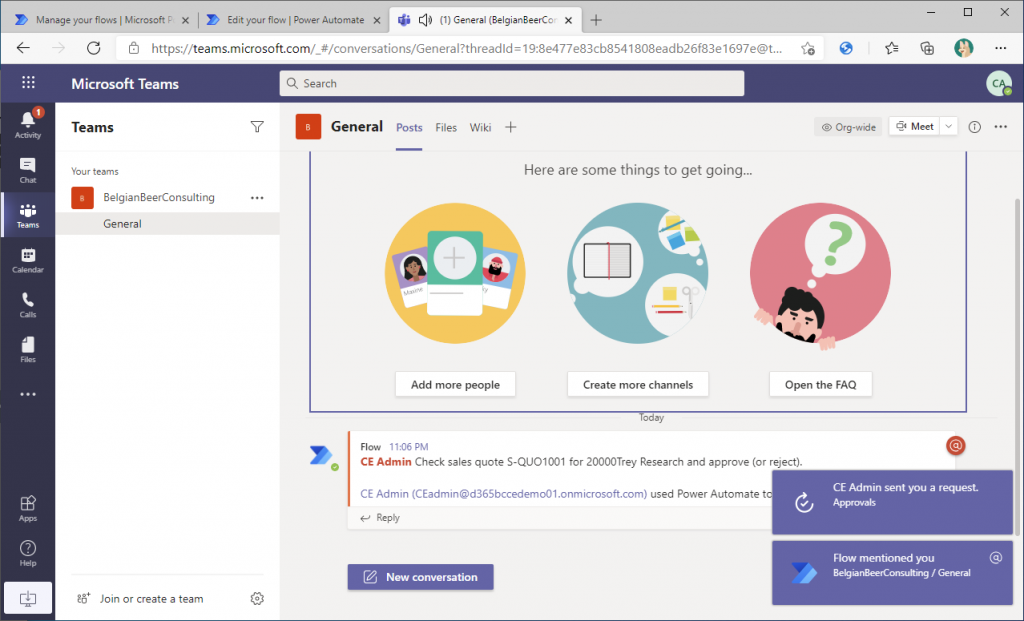Screen dimensions: 1024x621
Task: Open the Activity feed icon
Action: point(27,123)
